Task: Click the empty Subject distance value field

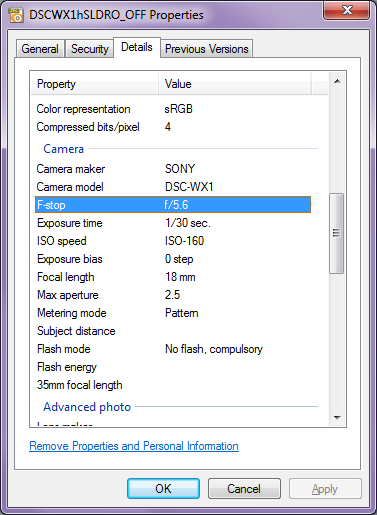Action: coord(238,331)
